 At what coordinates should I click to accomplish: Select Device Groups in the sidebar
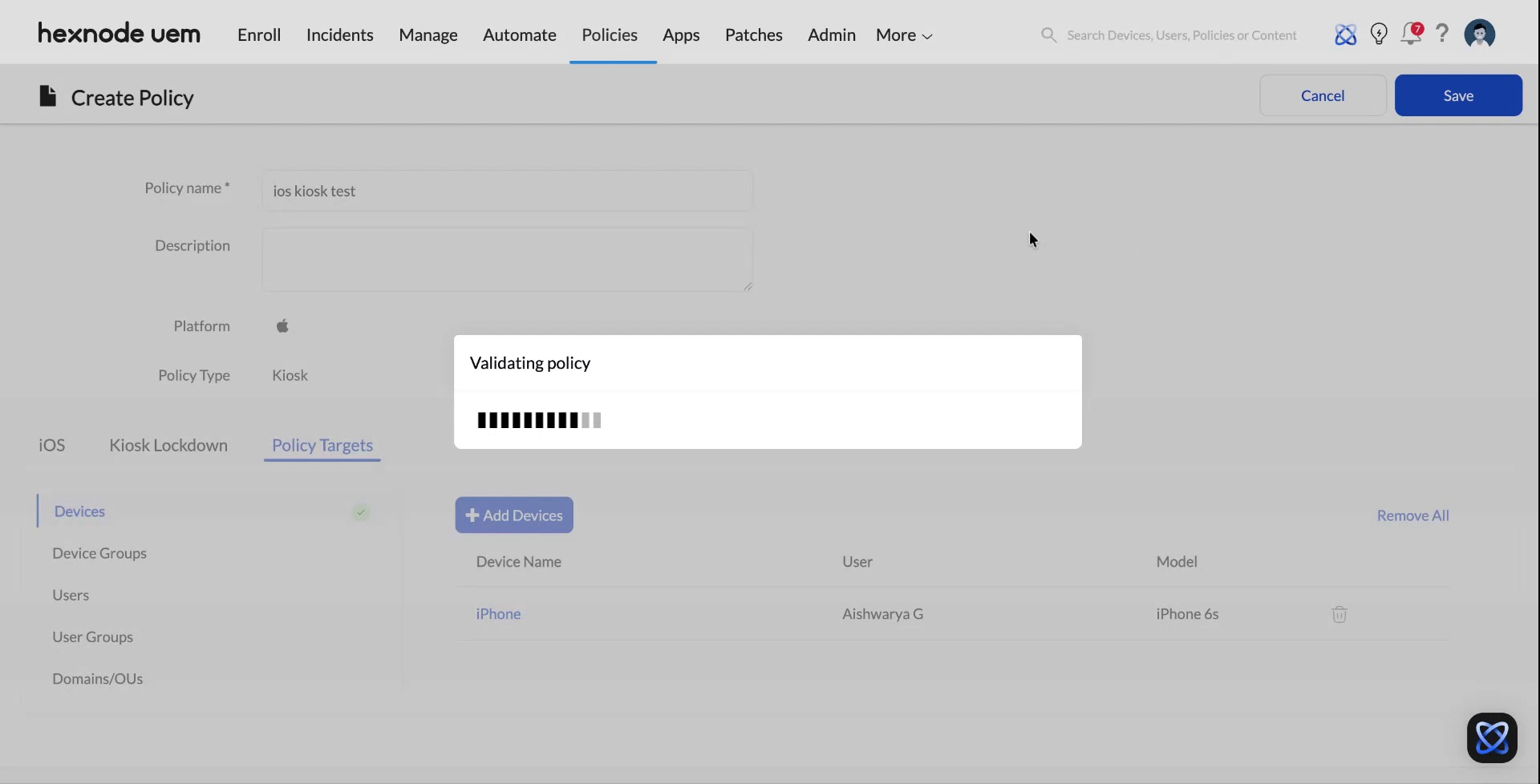(x=99, y=552)
